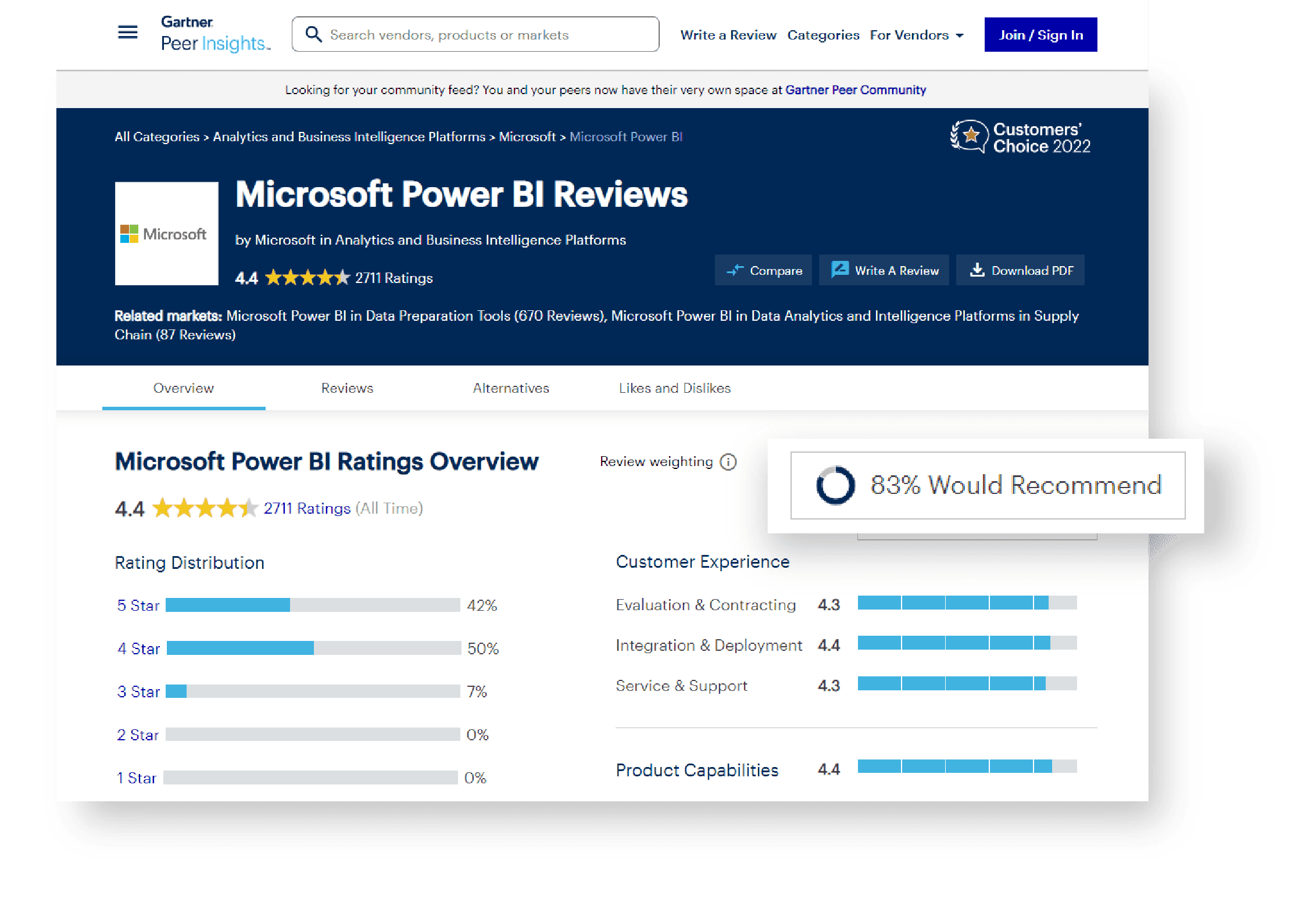The width and height of the screenshot is (1316, 903).
Task: Open the Alternatives tab
Action: (x=510, y=388)
